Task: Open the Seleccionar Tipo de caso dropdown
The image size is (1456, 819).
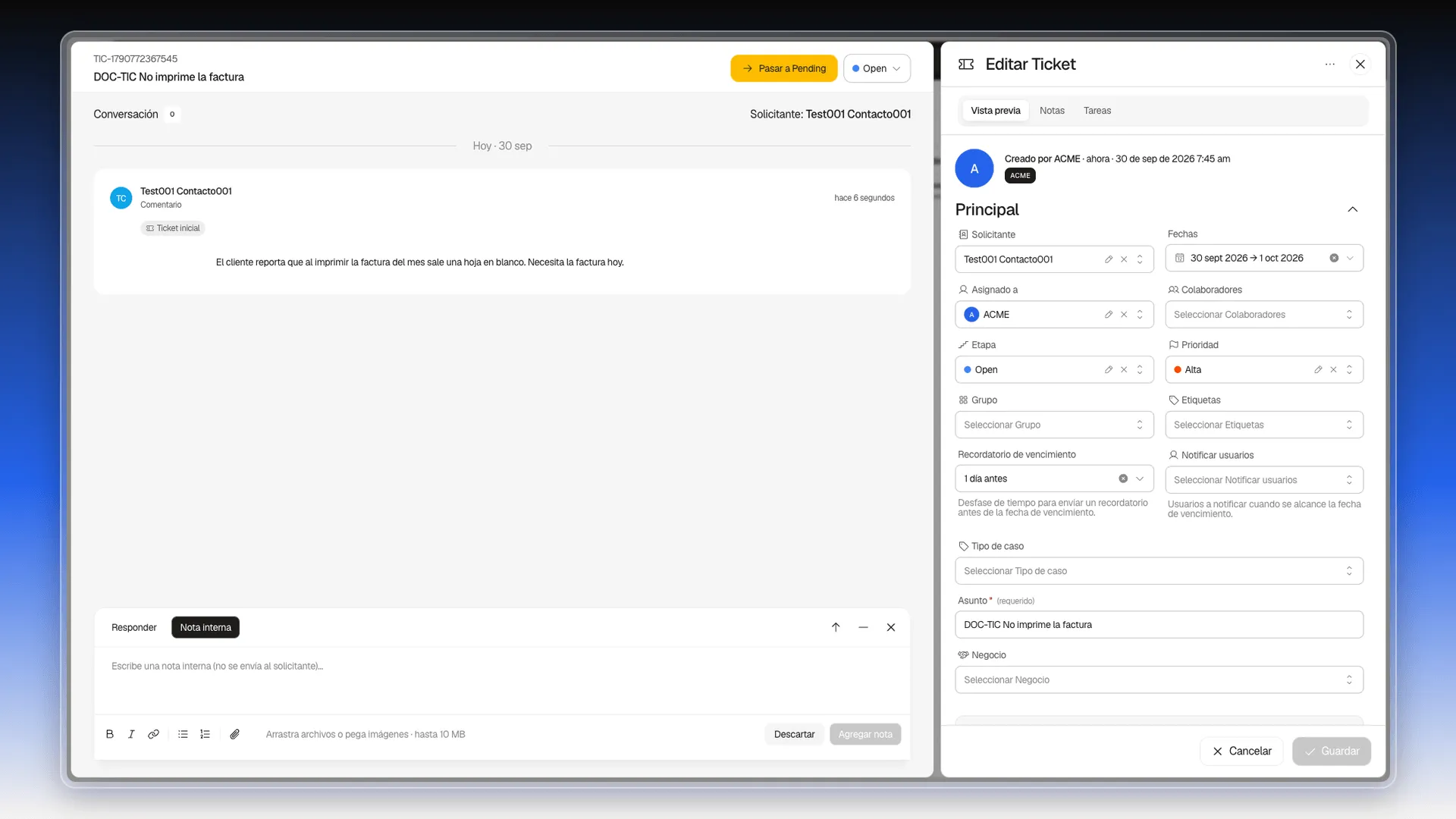Action: (1159, 571)
